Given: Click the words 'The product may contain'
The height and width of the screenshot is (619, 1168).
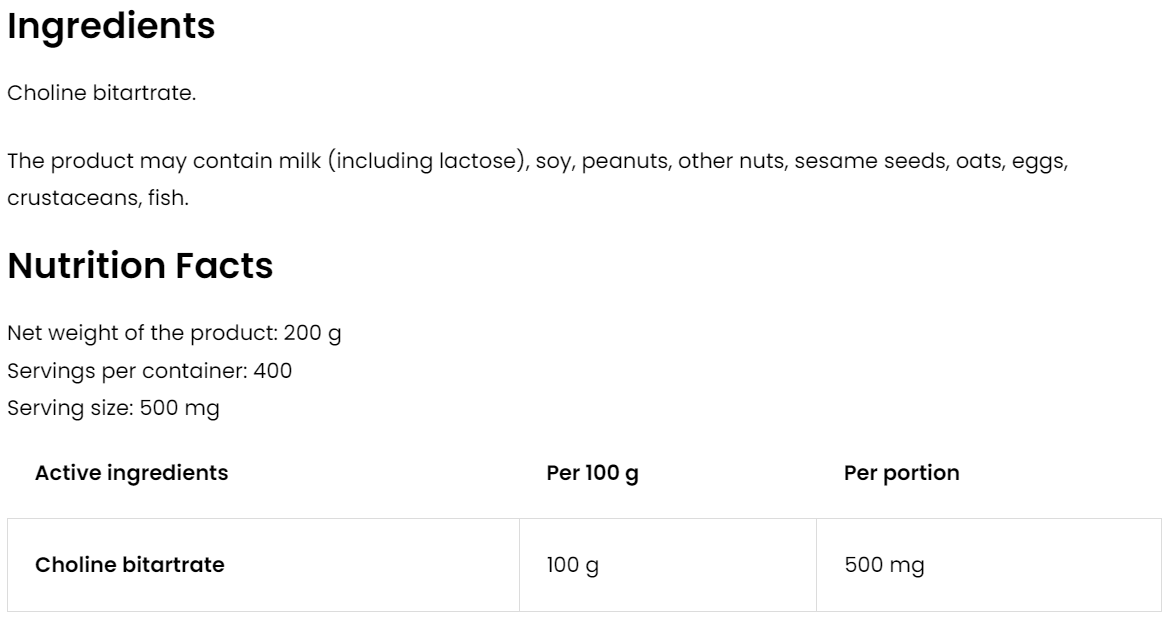Looking at the screenshot, I should tap(116, 161).
